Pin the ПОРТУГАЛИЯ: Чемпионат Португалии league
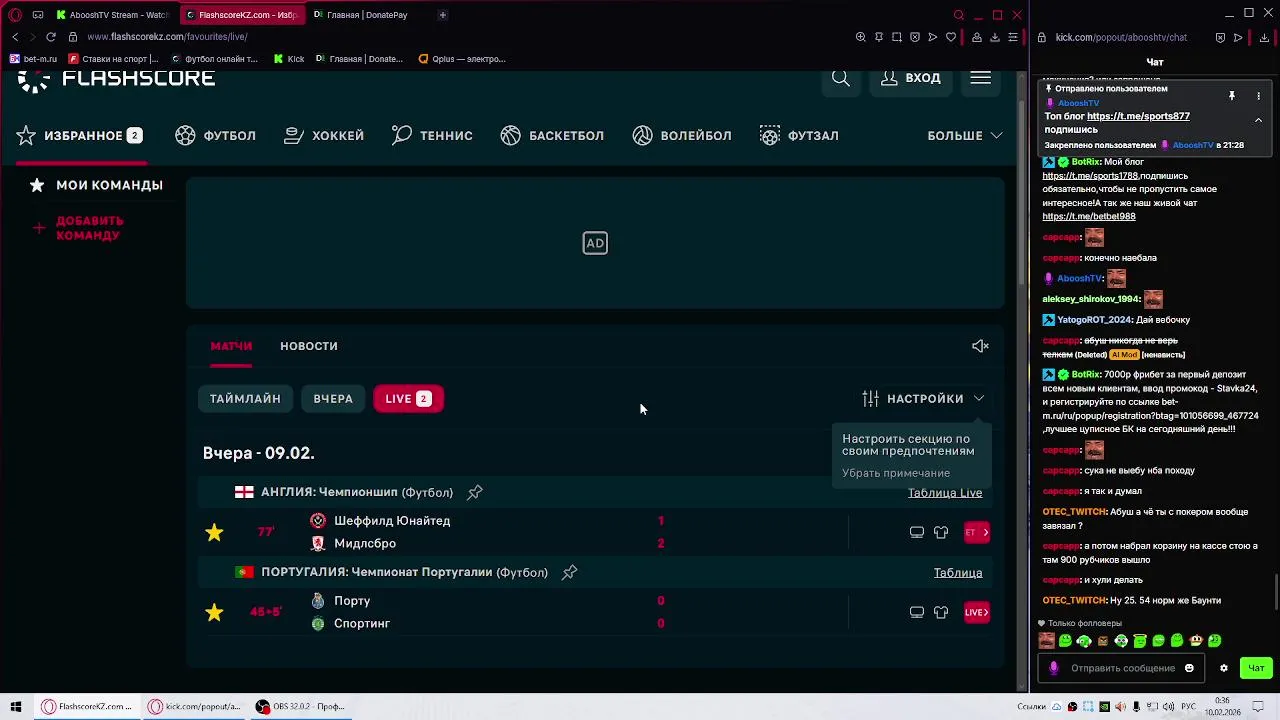Image resolution: width=1280 pixels, height=720 pixels. (569, 572)
